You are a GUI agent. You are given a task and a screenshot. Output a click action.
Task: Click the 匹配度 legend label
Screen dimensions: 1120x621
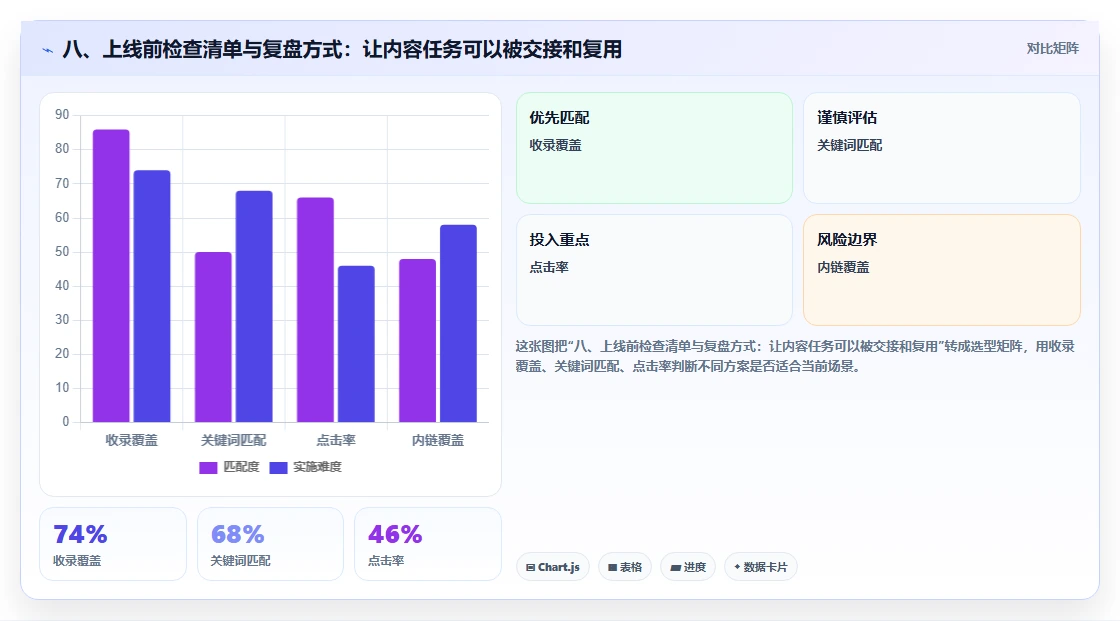(x=241, y=467)
